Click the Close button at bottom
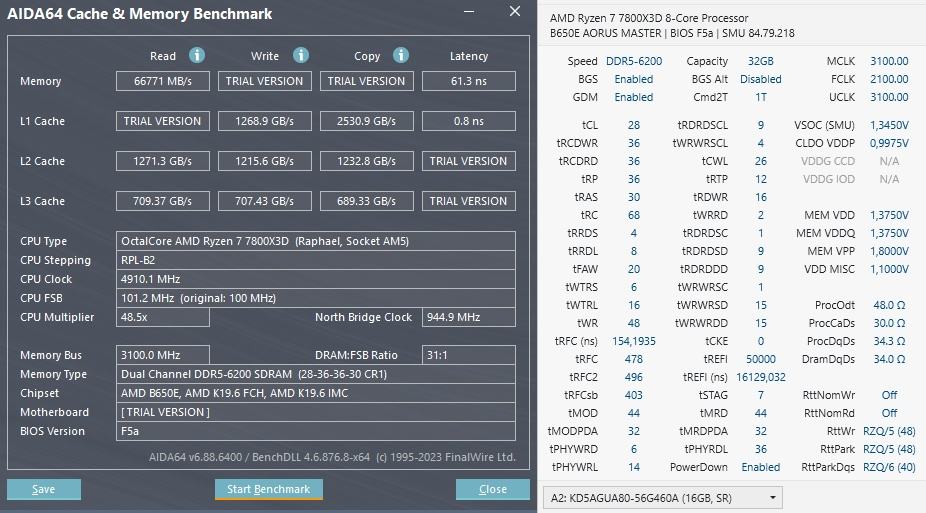The width and height of the screenshot is (926, 513). tap(493, 489)
